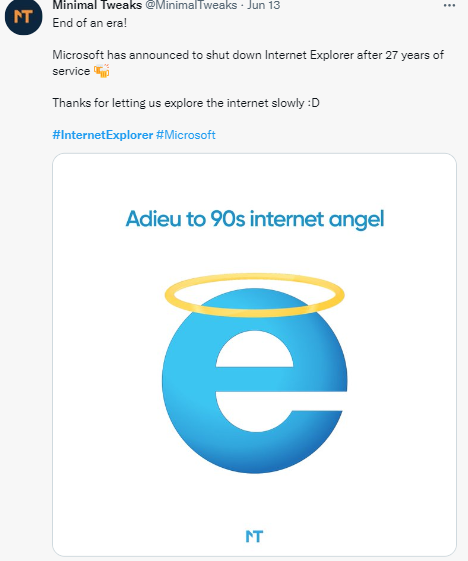
Task: Click the 'End of an era!' text
Action: point(90,23)
